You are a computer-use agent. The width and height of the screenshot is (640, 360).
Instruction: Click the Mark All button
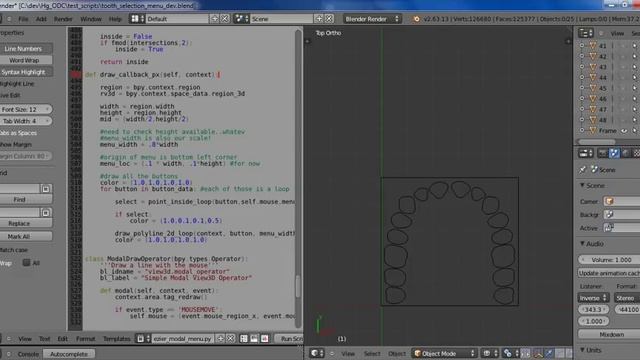click(25, 236)
